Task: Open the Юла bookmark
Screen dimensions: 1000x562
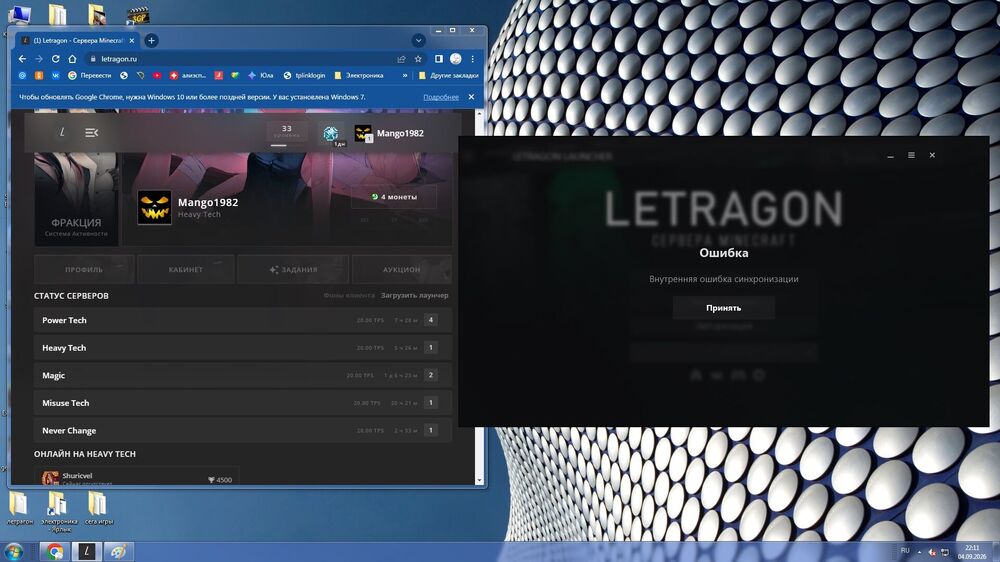Action: point(261,75)
